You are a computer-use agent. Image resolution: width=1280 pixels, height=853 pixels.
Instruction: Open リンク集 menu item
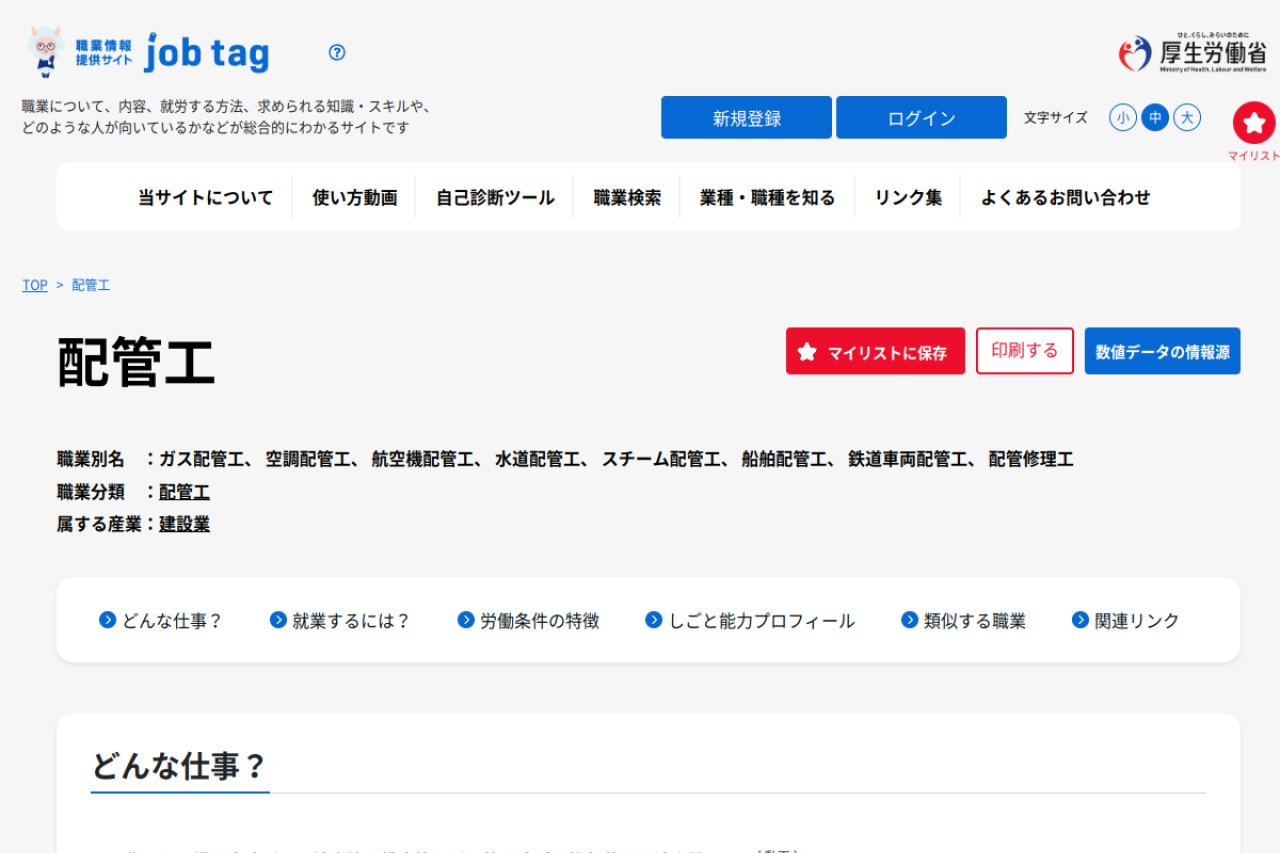(908, 197)
